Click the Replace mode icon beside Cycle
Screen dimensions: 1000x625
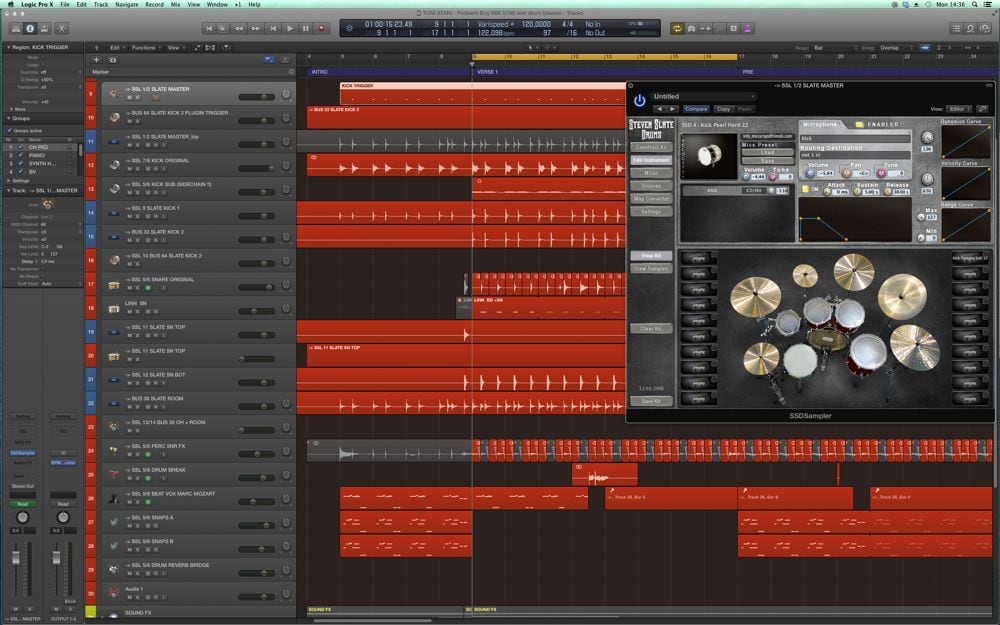click(691, 29)
